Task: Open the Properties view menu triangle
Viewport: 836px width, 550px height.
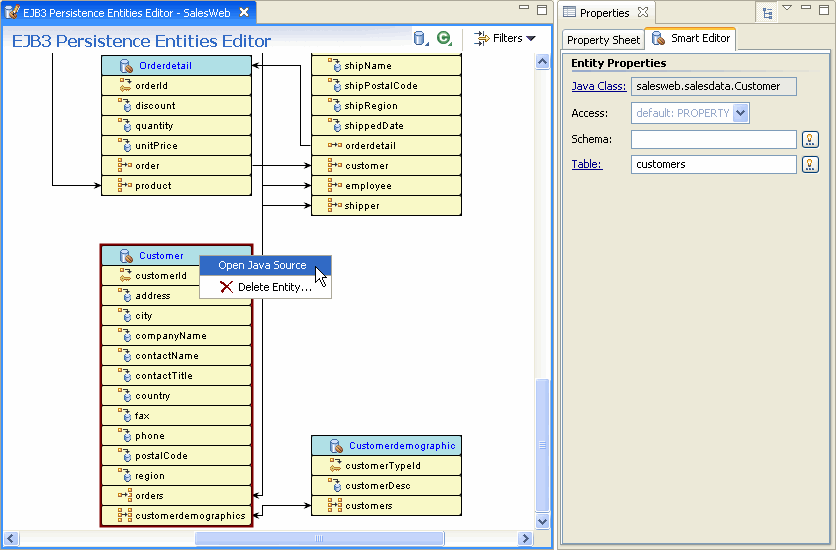Action: [787, 8]
